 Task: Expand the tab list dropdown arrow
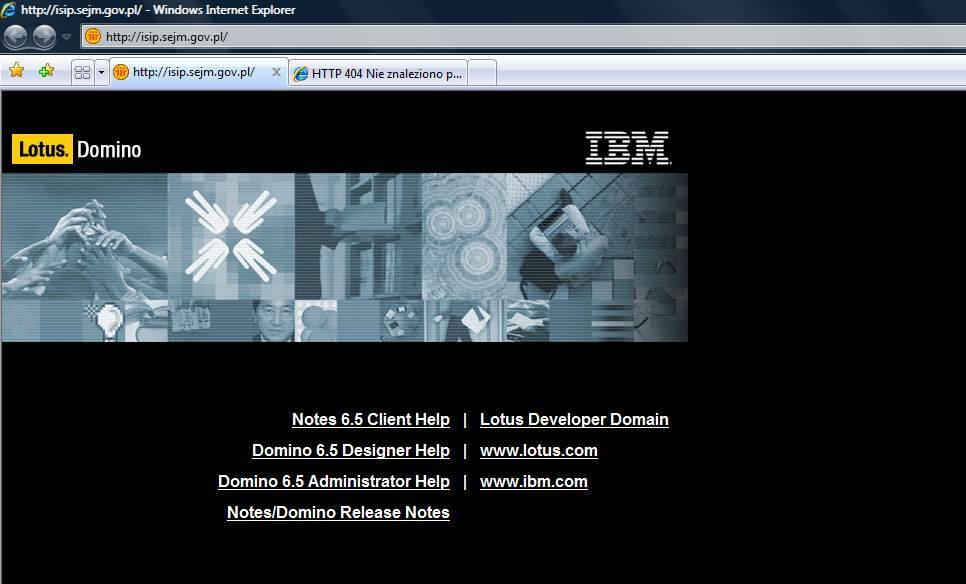click(x=101, y=73)
